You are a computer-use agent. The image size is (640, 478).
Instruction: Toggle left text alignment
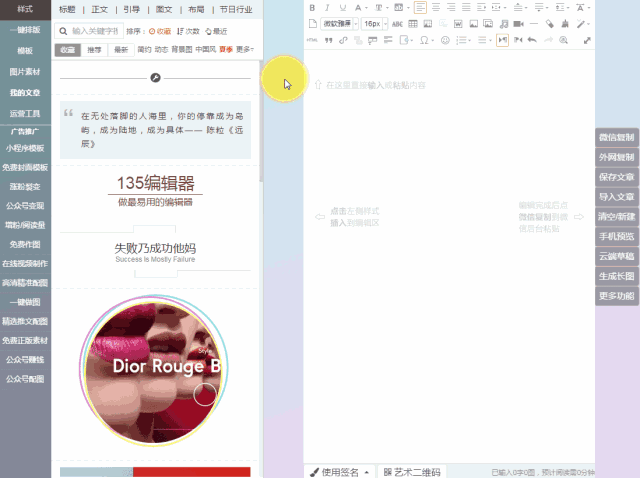coord(420,8)
